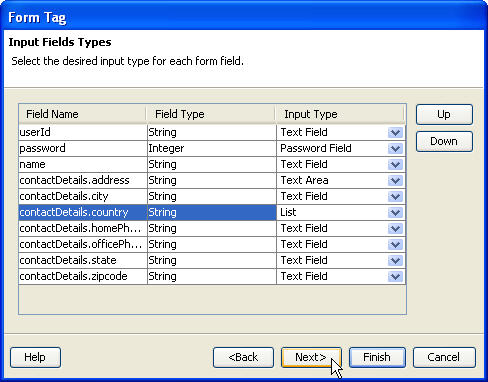The width and height of the screenshot is (488, 382).
Task: Return with the Back button
Action: click(243, 357)
